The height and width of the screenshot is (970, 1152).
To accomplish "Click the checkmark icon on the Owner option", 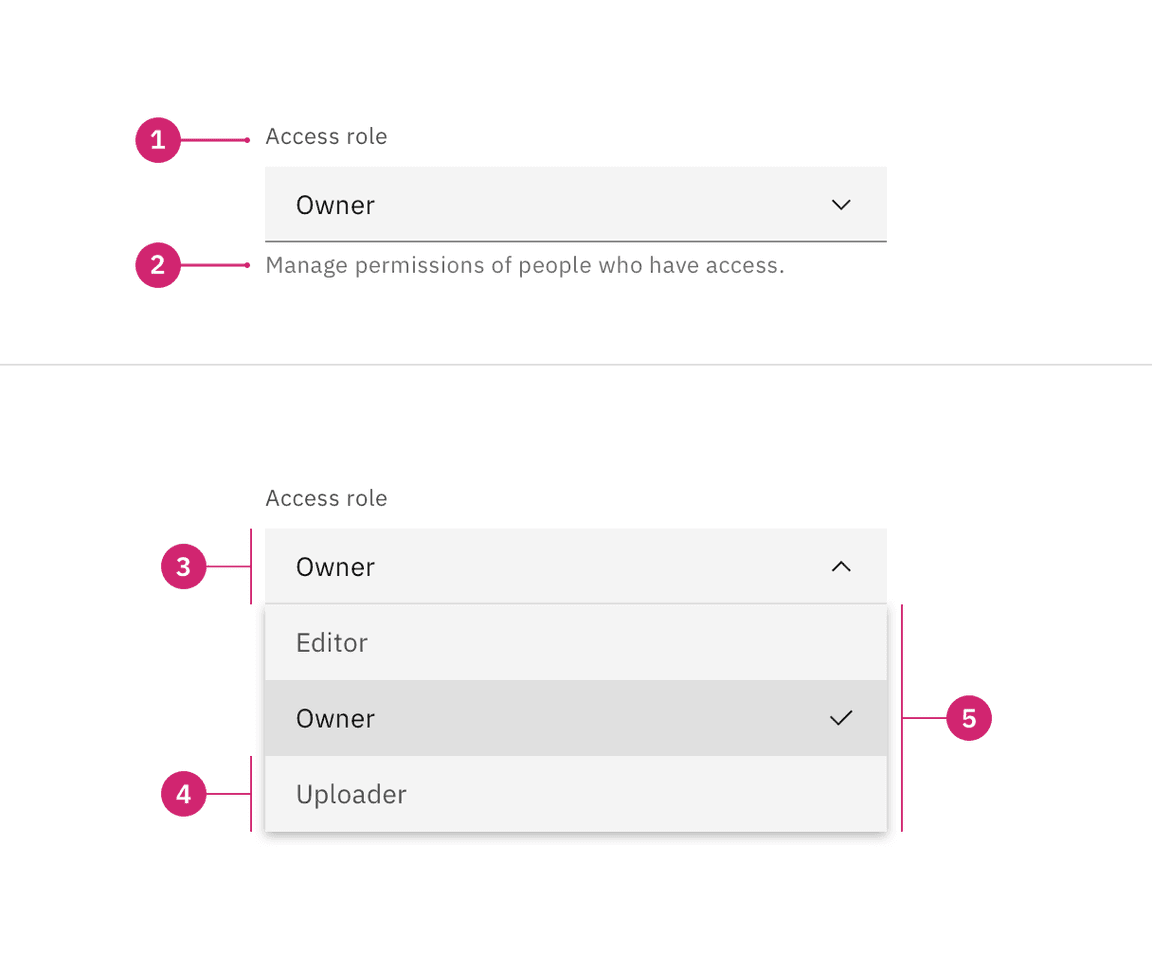I will [841, 718].
